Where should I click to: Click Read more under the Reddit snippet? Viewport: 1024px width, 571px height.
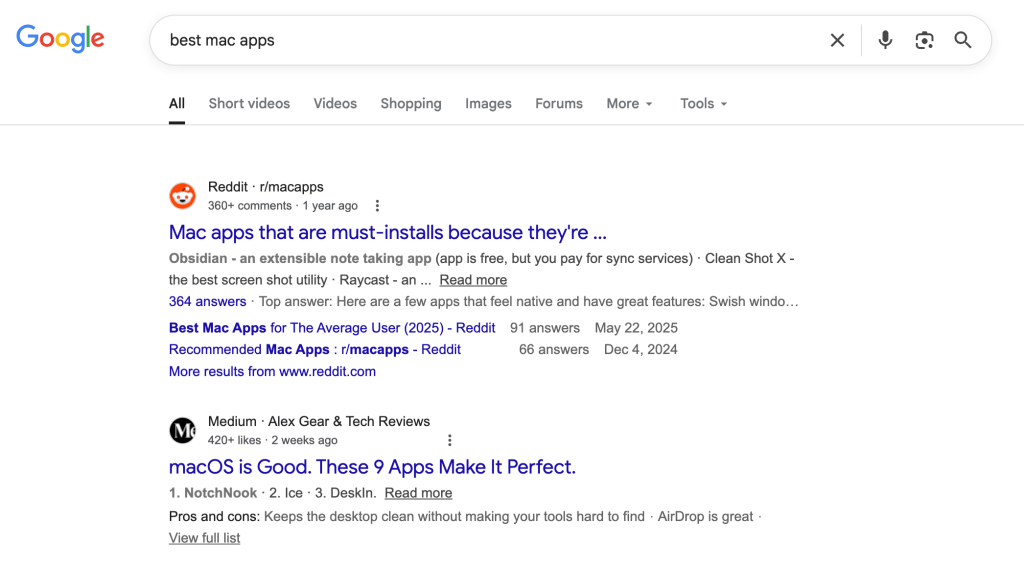(473, 280)
